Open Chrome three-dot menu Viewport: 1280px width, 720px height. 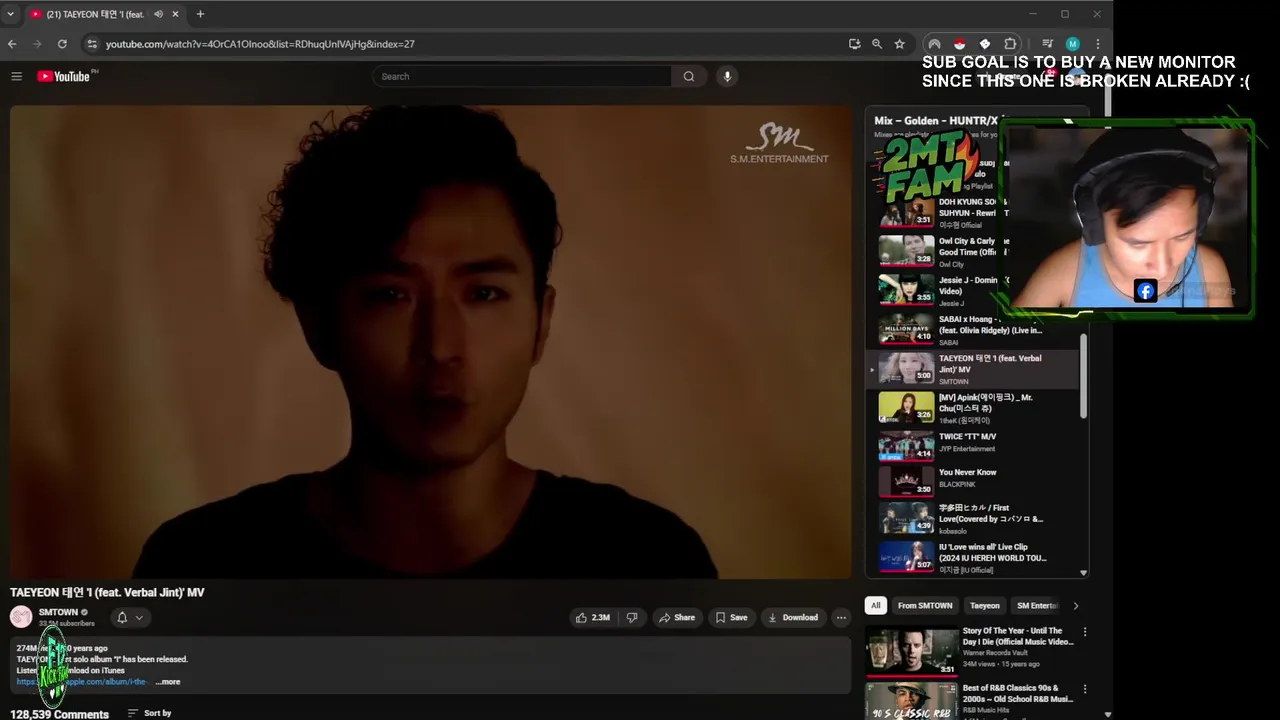coord(1097,44)
